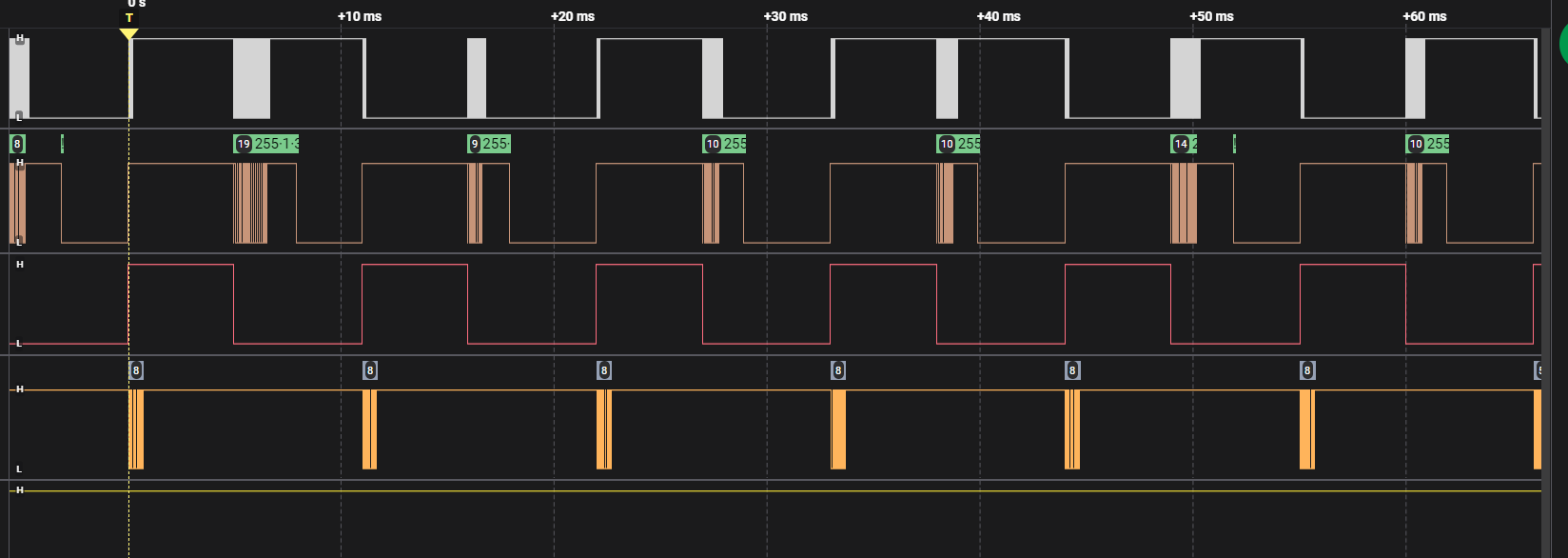The image size is (1568, 558).
Task: Click the gray 8 bubble near +10 ms
Action: [370, 370]
